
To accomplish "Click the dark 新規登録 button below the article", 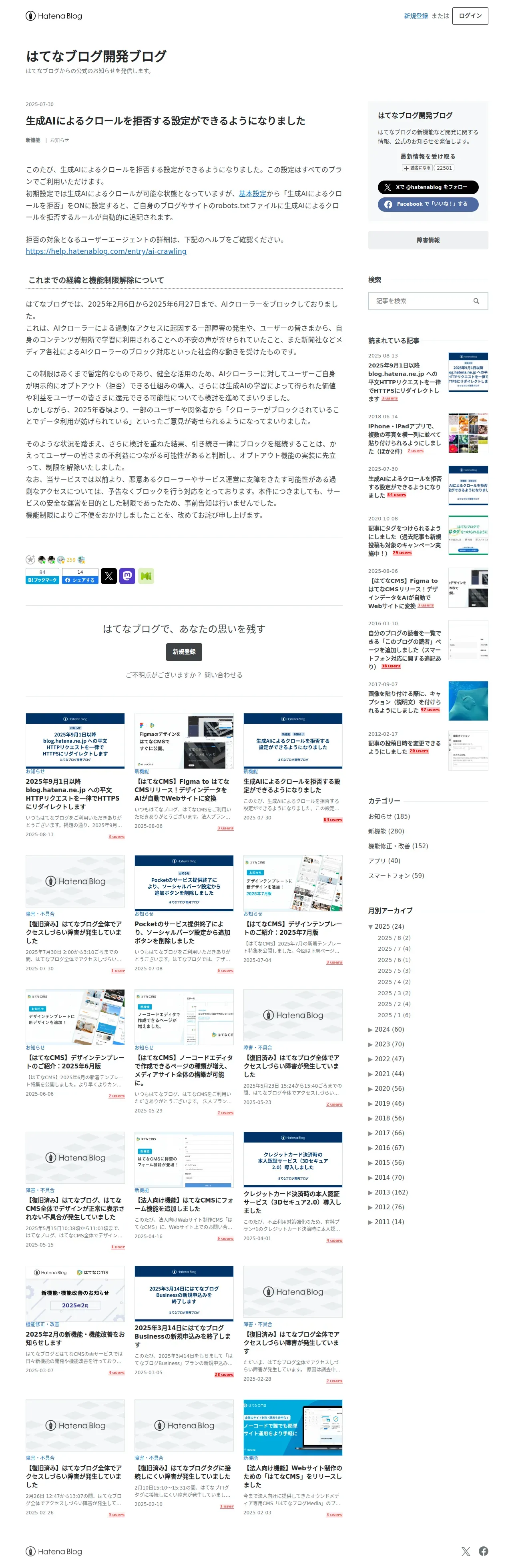I will coord(184,652).
